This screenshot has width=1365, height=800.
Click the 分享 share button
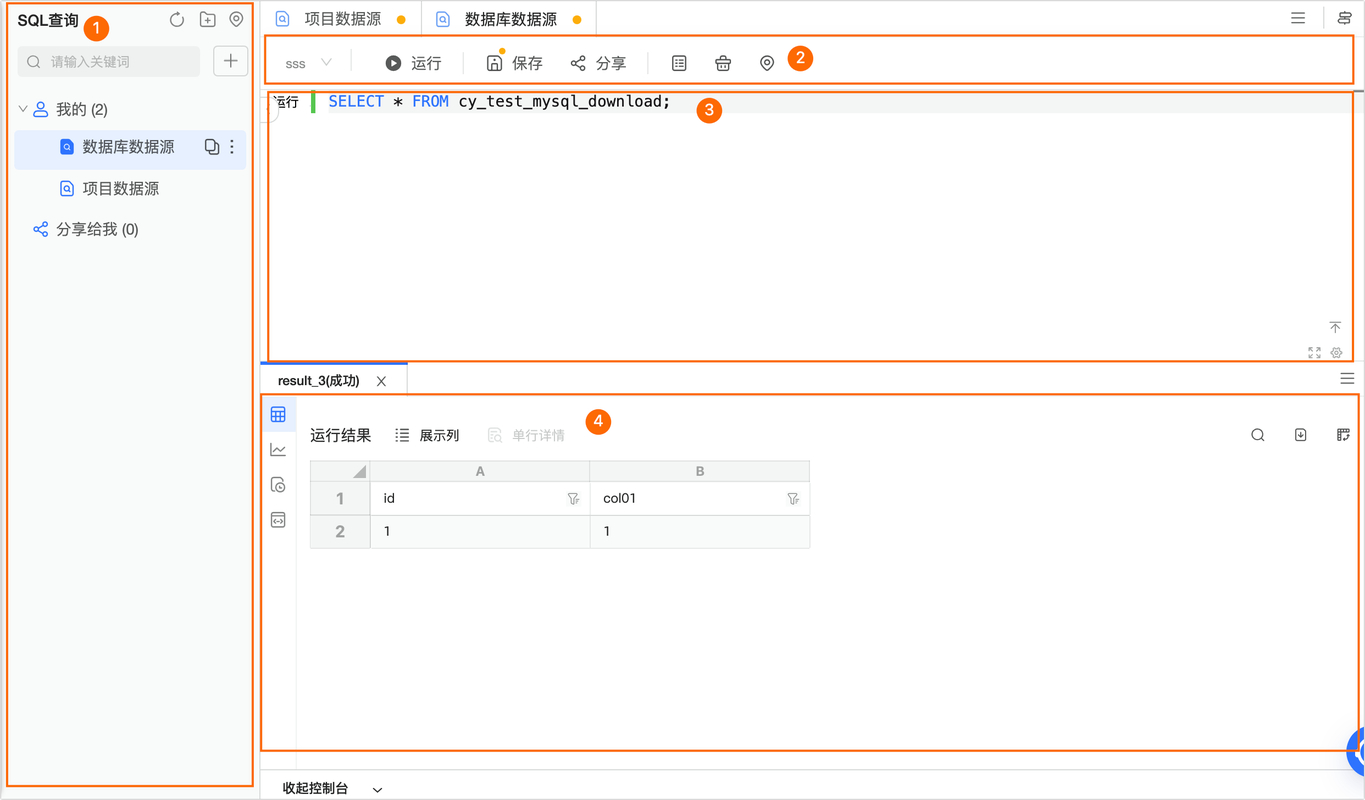click(x=598, y=62)
